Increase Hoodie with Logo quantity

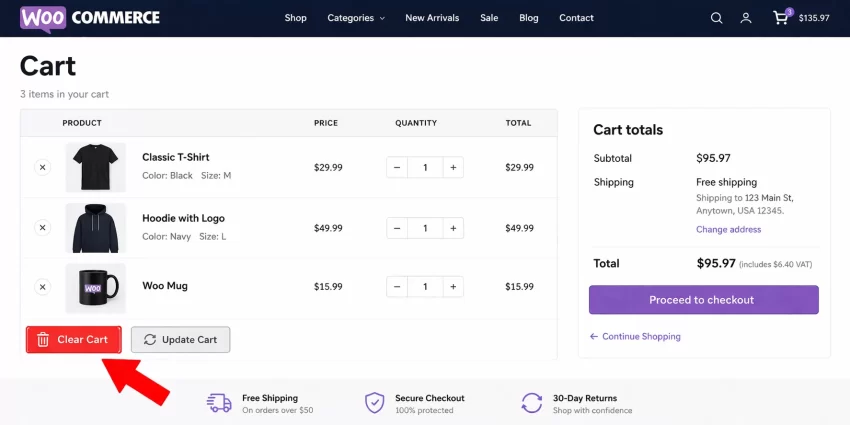click(453, 228)
